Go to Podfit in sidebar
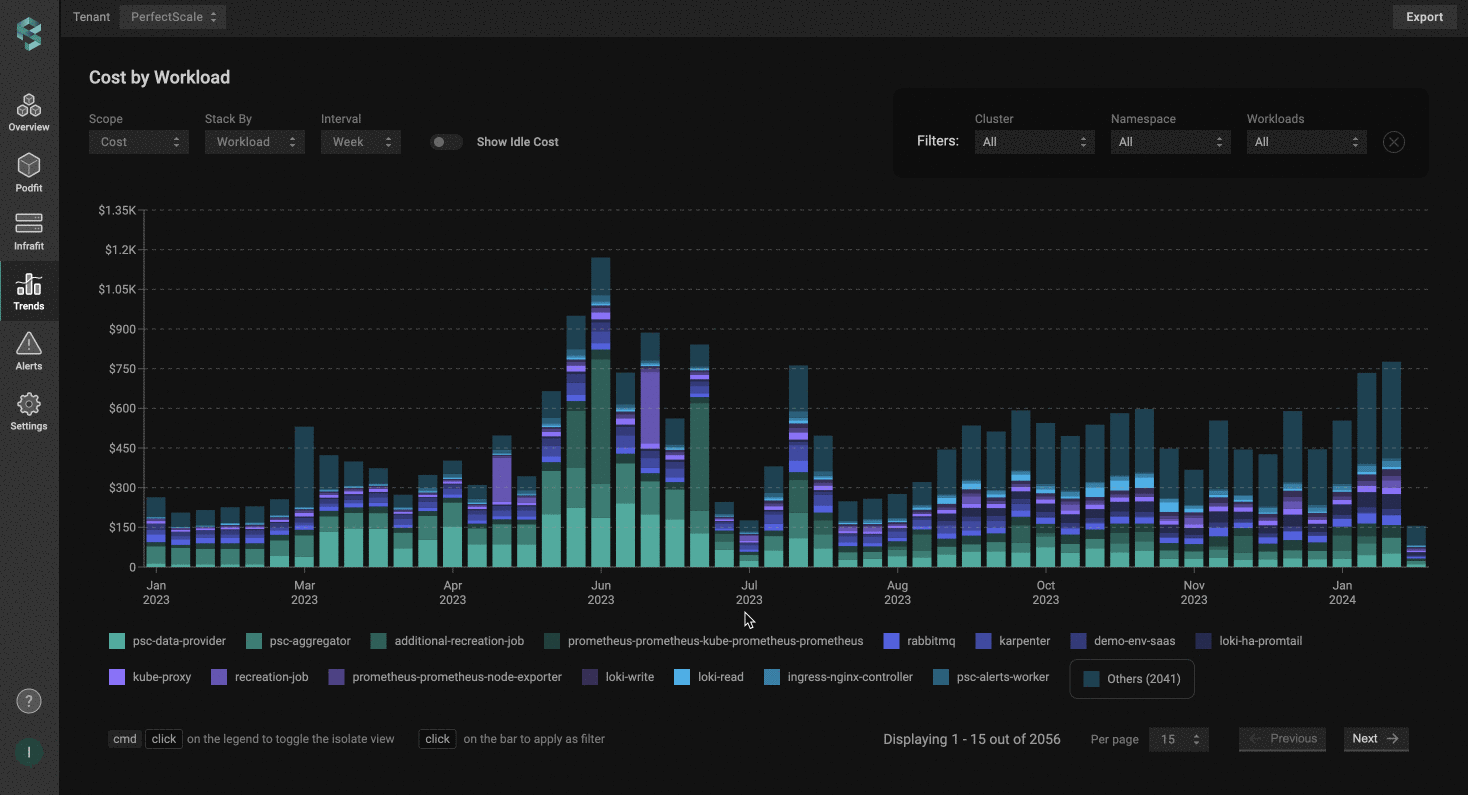1468x795 pixels. 29,166
